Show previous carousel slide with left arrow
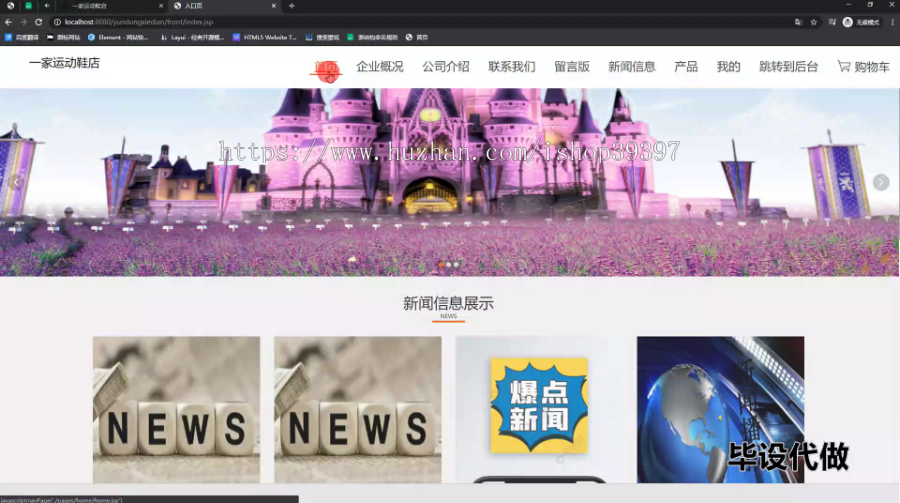Screen dimensions: 900x503 click(x=16, y=183)
